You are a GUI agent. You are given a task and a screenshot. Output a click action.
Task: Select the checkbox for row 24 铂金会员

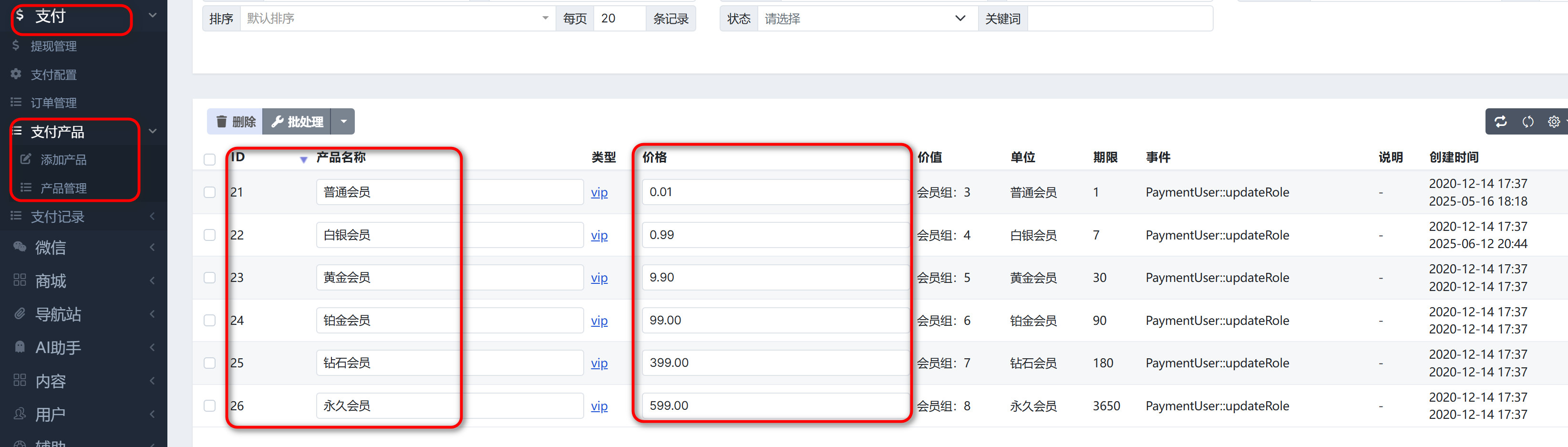click(209, 320)
